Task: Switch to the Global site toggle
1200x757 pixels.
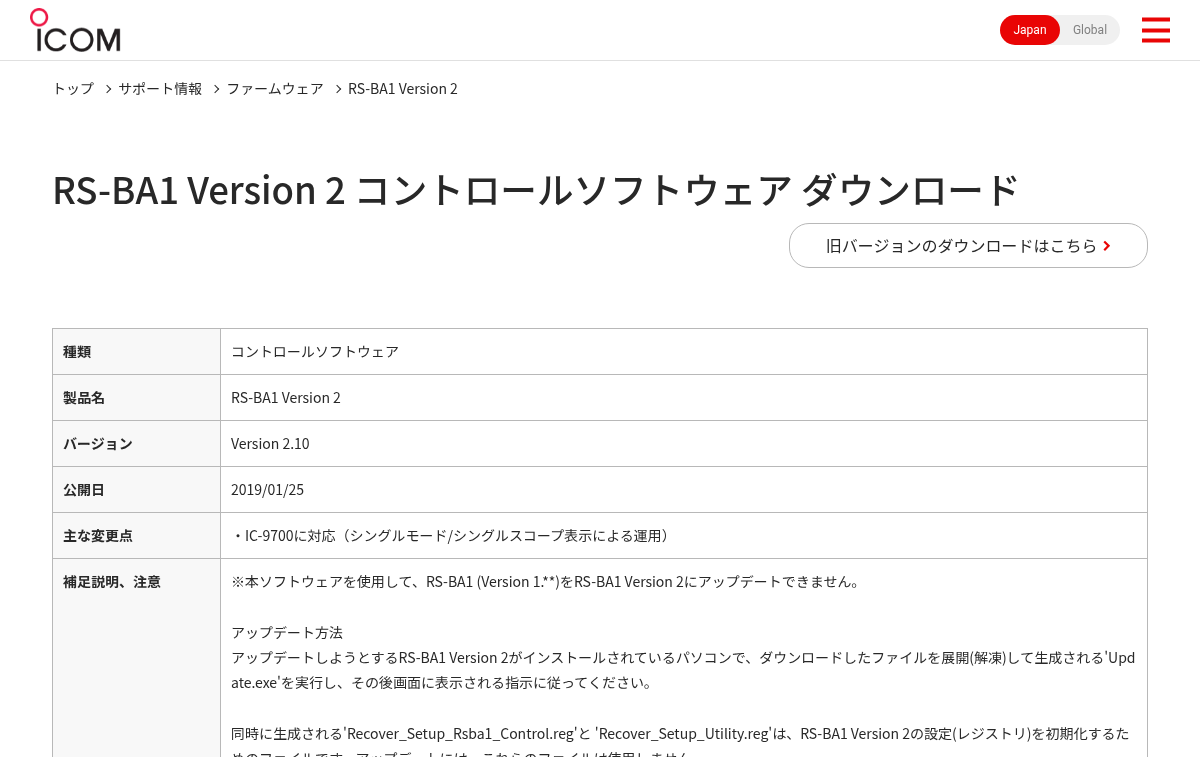Action: pos(1090,30)
